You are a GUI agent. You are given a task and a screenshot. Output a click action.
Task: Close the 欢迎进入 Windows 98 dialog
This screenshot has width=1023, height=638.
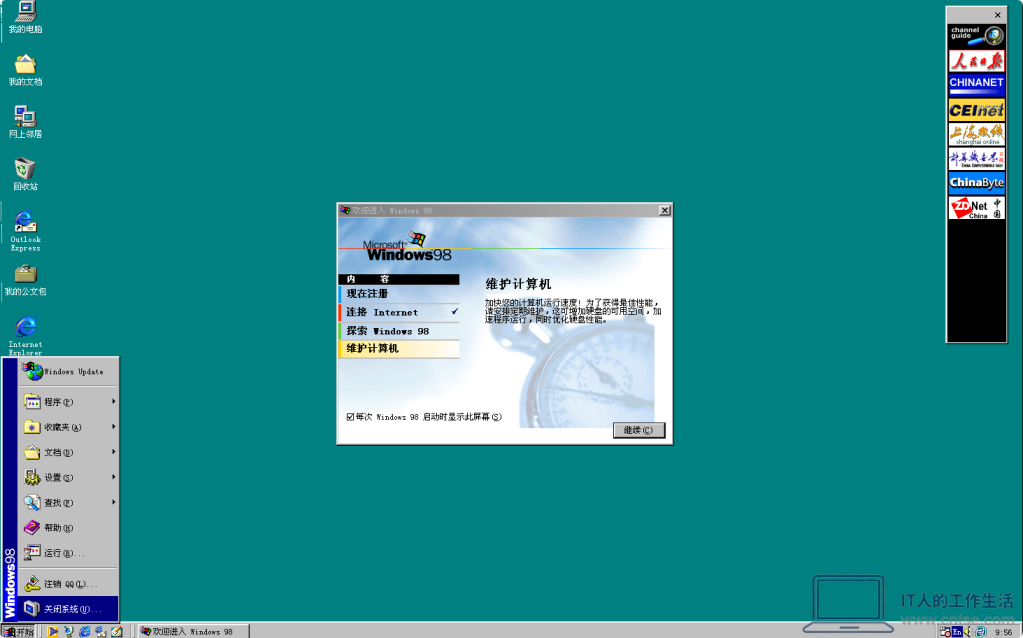[664, 210]
